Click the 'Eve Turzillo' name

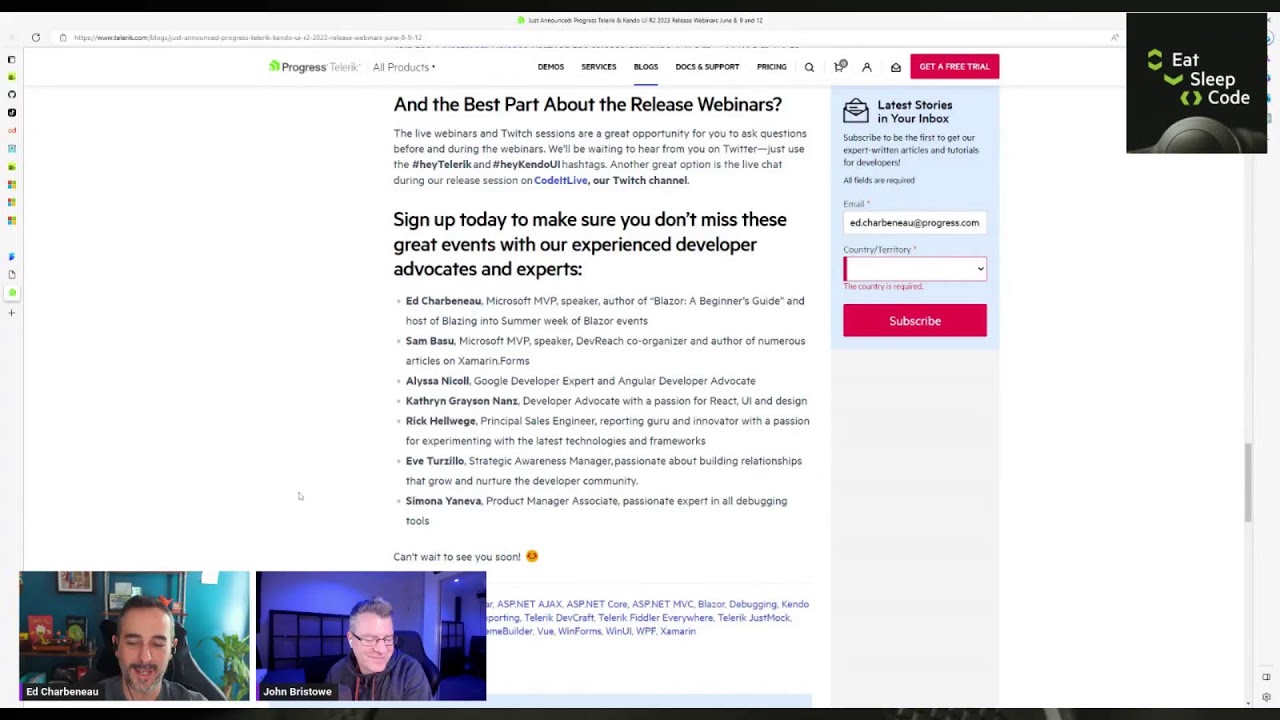435,461
